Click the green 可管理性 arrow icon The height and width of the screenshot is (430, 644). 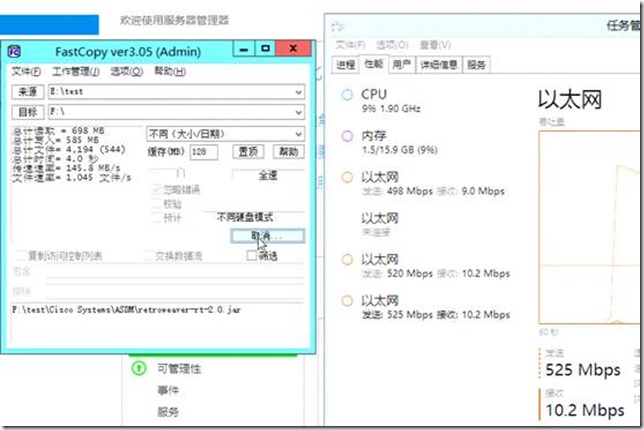(139, 368)
